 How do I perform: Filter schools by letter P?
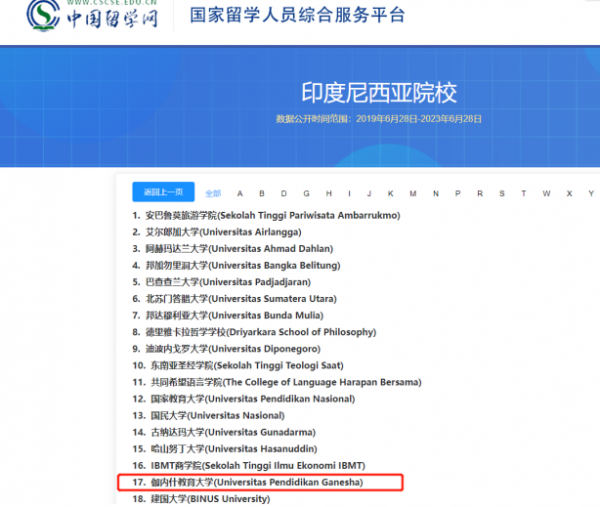(457, 194)
